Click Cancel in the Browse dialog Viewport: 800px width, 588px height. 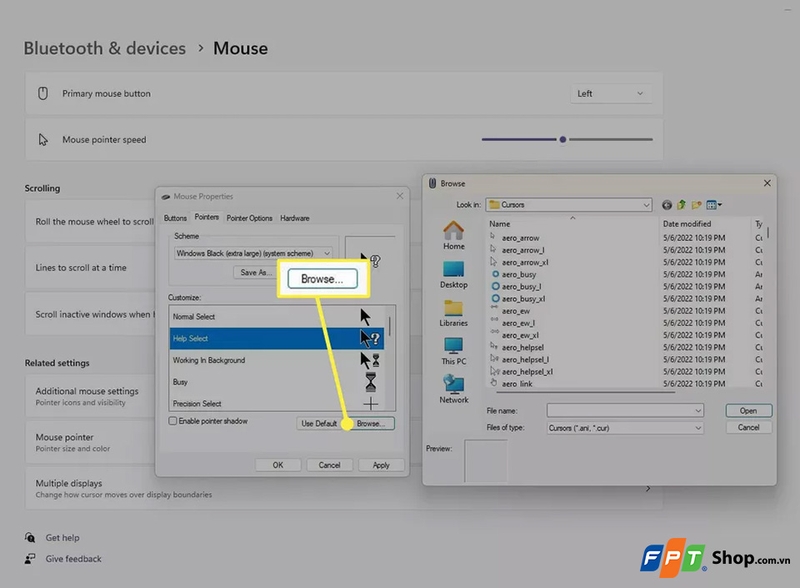[748, 428]
